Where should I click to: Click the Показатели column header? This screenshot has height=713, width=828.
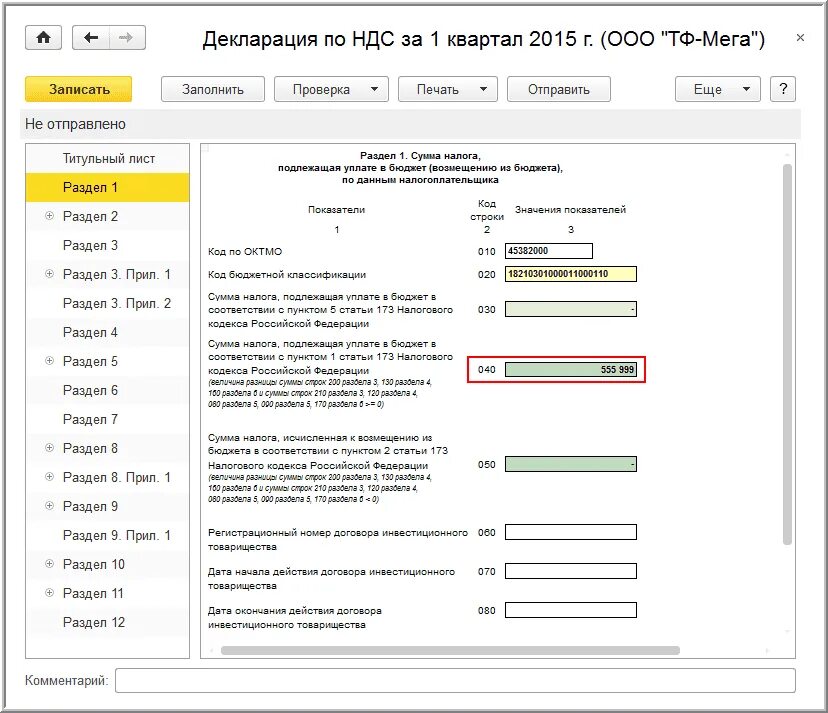[336, 210]
